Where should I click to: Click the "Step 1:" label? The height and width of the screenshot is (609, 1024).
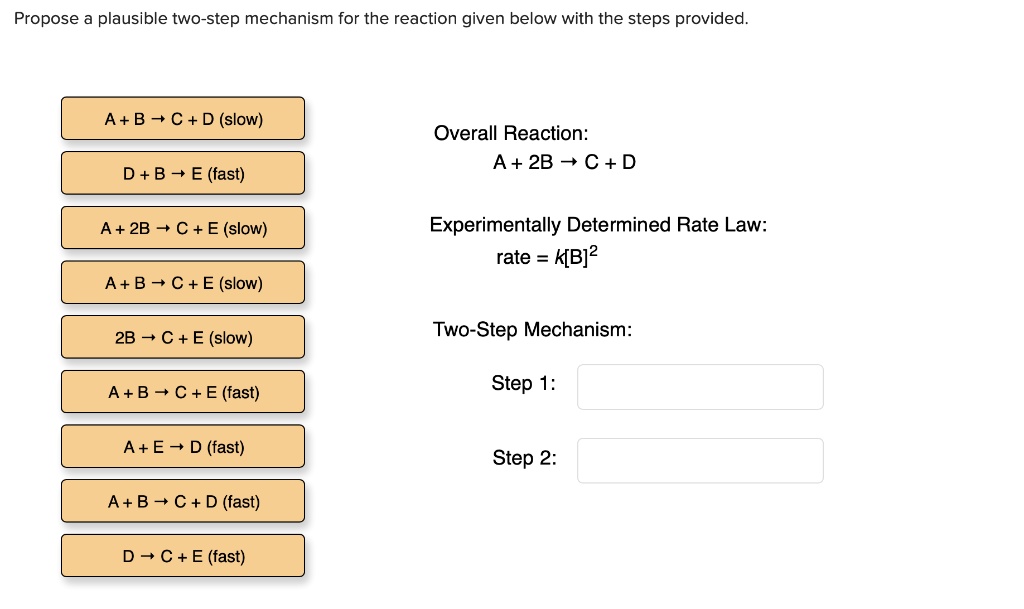pyautogui.click(x=523, y=383)
